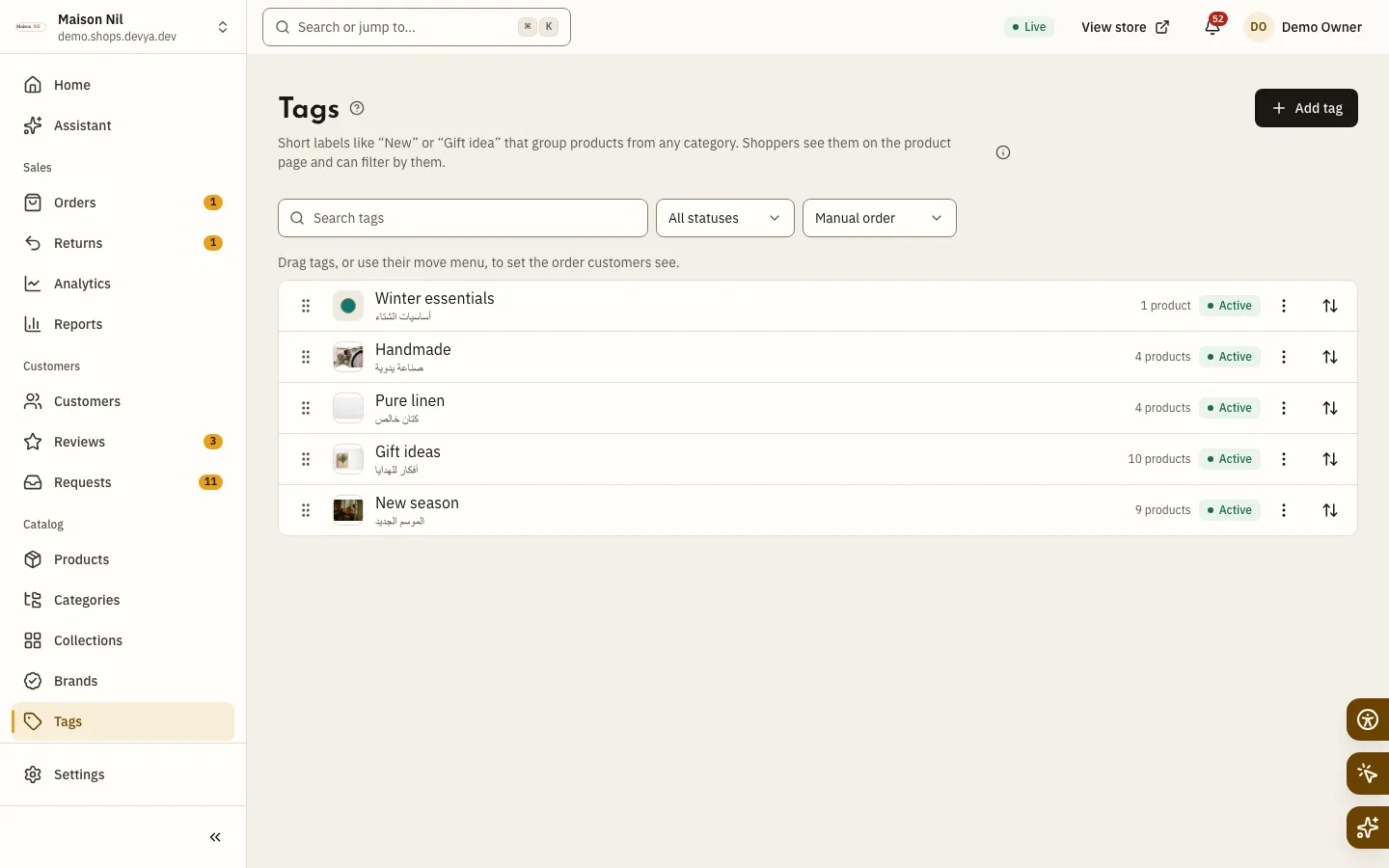
Task: Go to Home in the sidebar
Action: (123, 85)
